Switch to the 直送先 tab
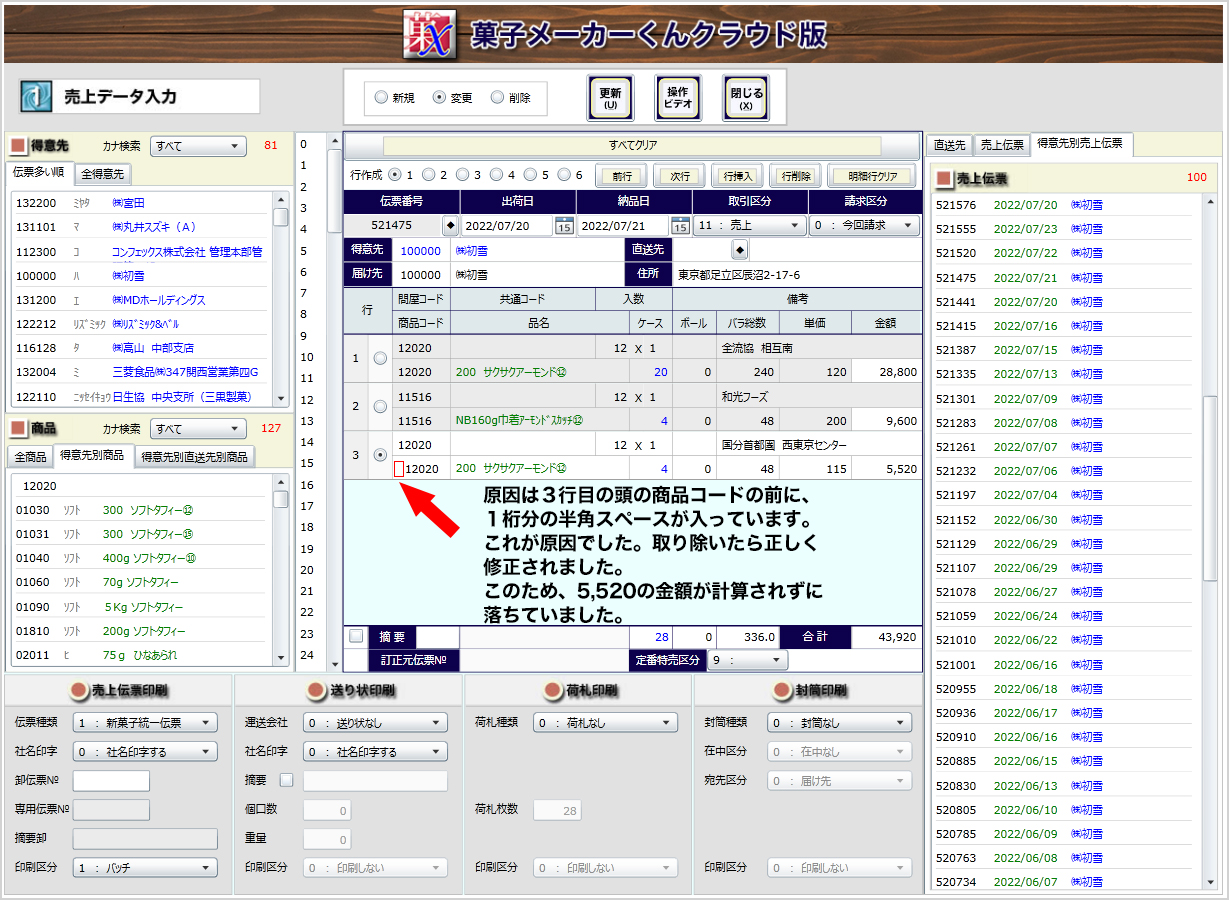The height and width of the screenshot is (900, 1229). (950, 145)
